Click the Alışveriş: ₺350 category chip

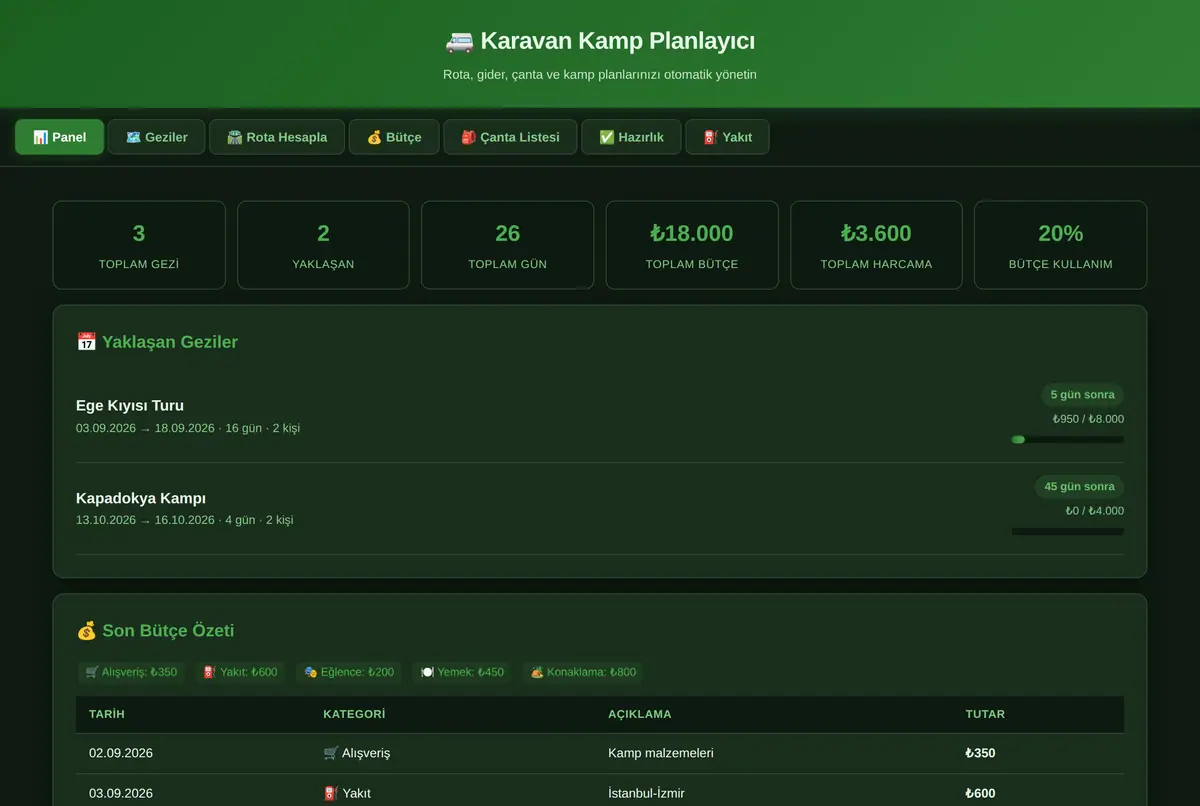(x=131, y=672)
